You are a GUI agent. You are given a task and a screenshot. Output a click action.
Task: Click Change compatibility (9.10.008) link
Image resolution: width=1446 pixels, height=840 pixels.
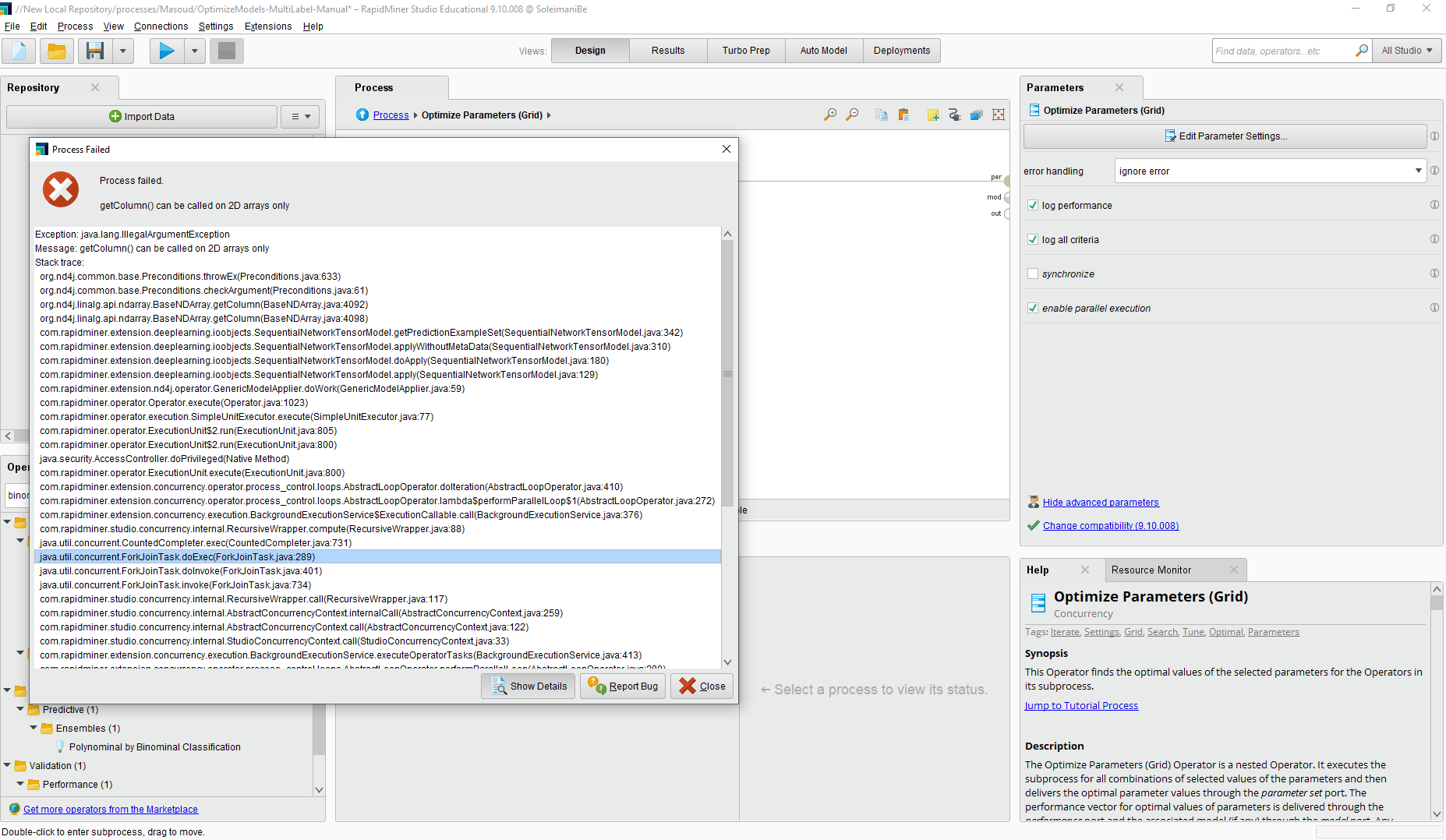(x=1111, y=526)
